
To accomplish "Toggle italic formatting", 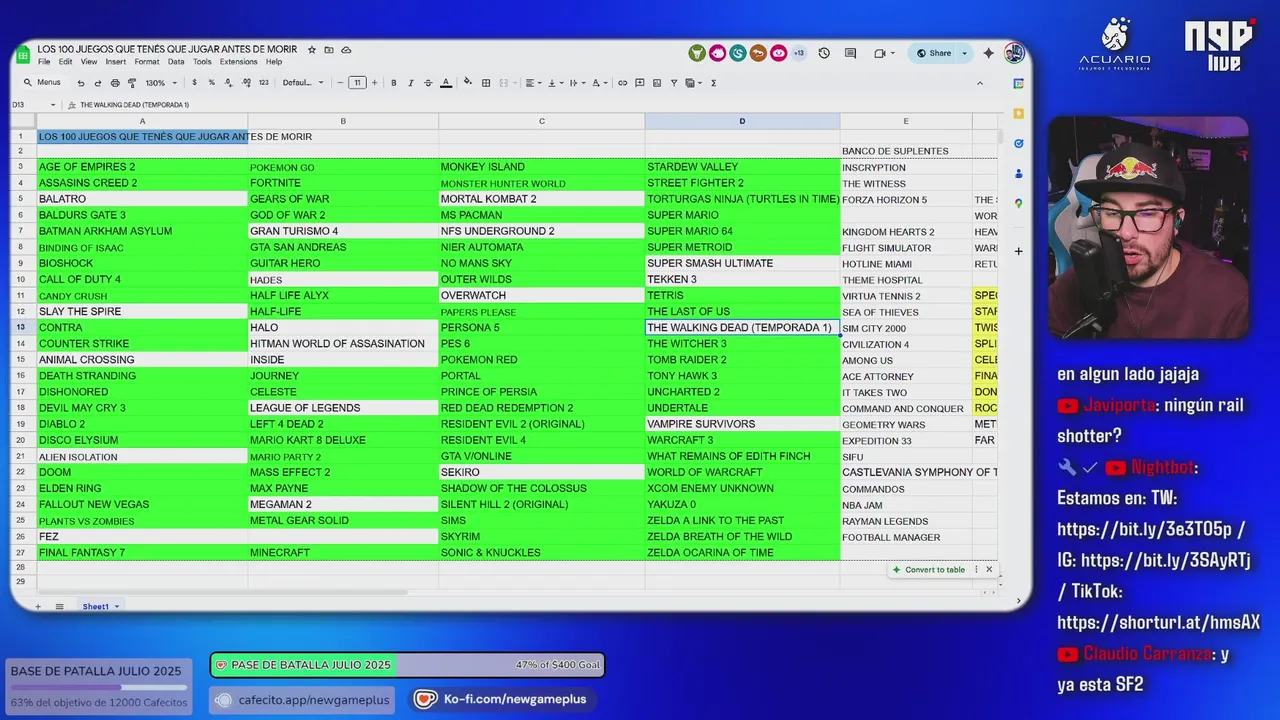I will 411,83.
